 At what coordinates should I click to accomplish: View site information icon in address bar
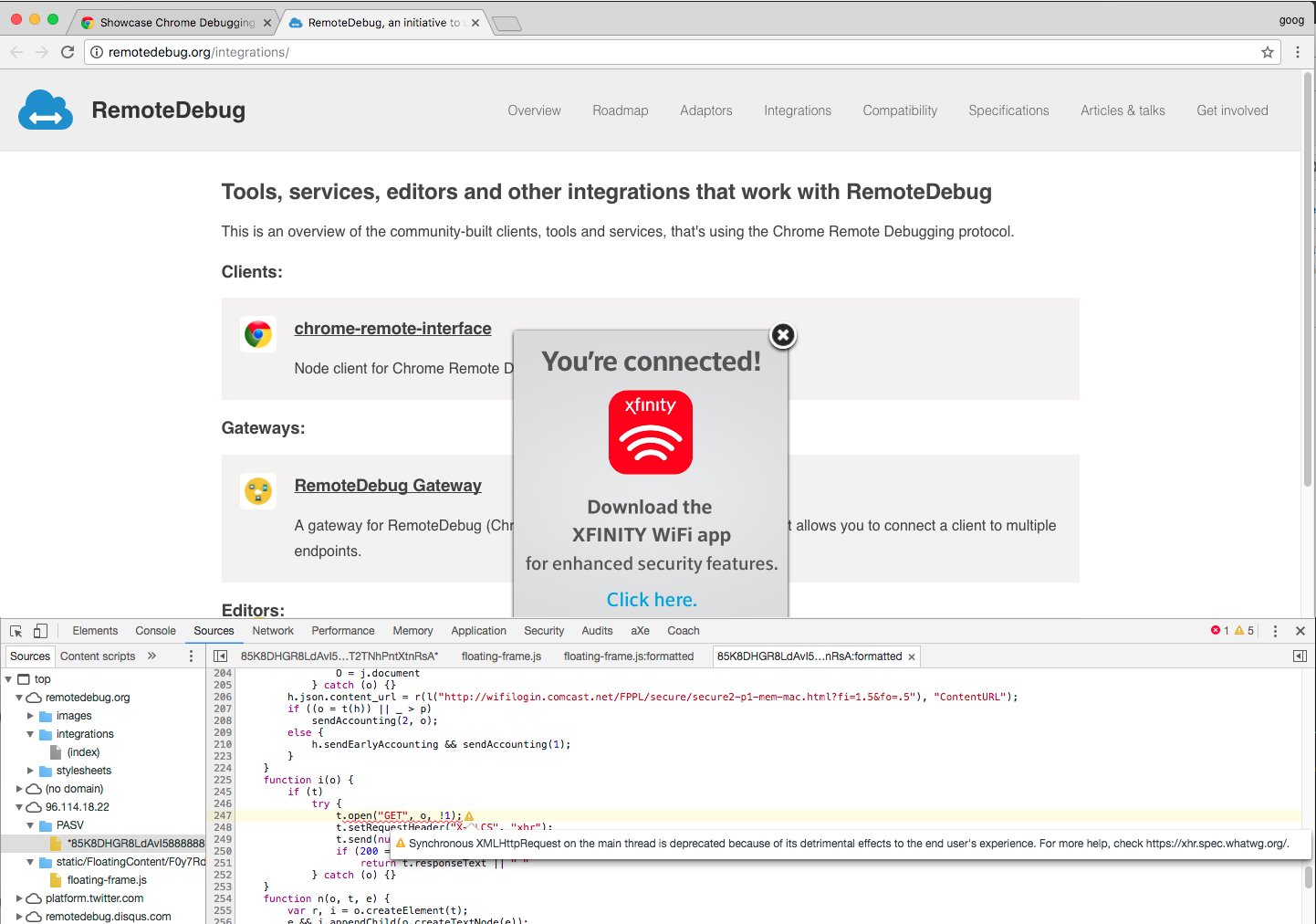tap(97, 52)
